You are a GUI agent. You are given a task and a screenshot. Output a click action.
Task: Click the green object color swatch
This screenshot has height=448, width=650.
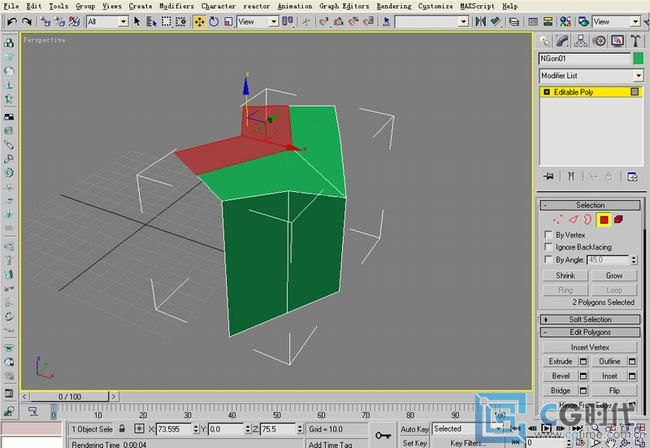[x=638, y=58]
